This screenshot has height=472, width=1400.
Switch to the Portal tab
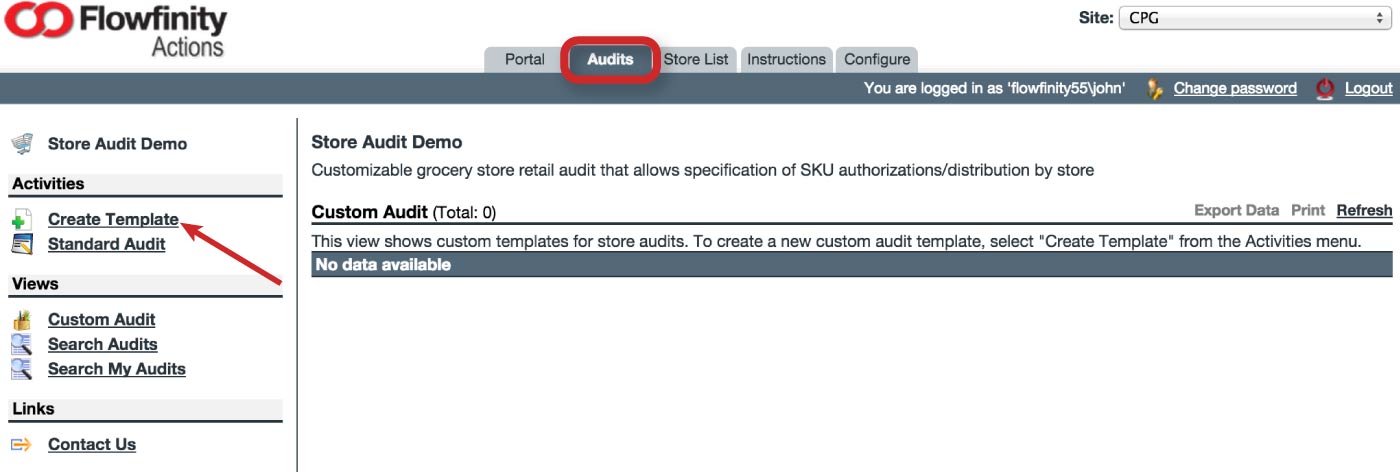point(525,59)
